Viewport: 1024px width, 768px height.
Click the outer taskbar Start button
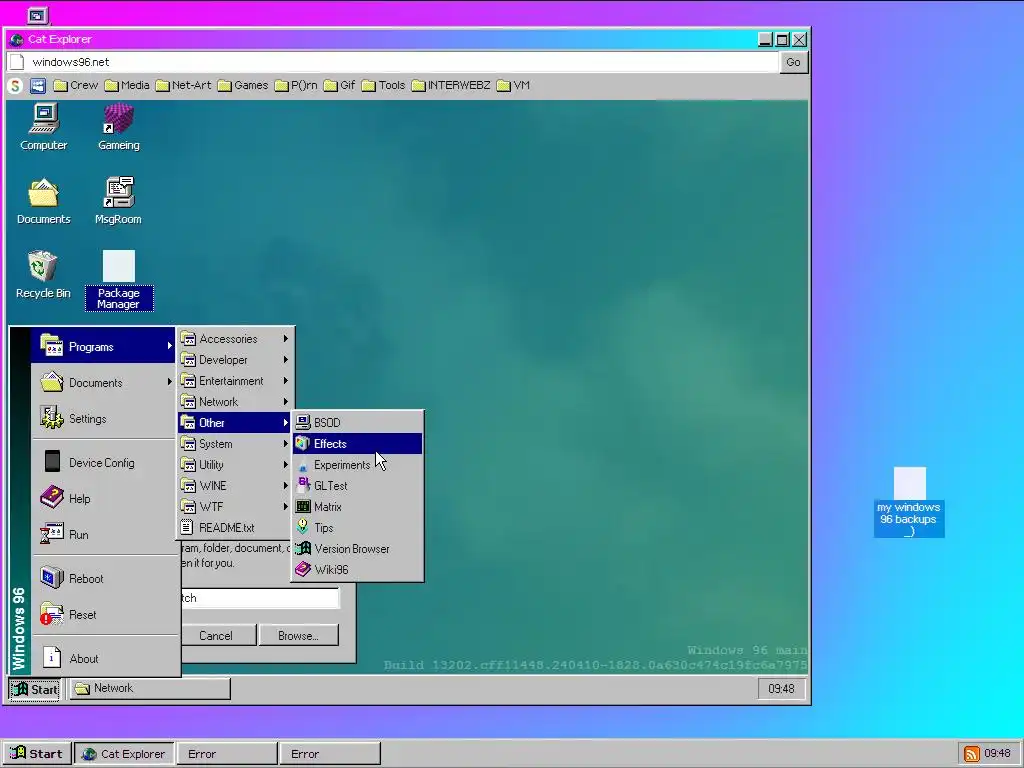[37, 754]
